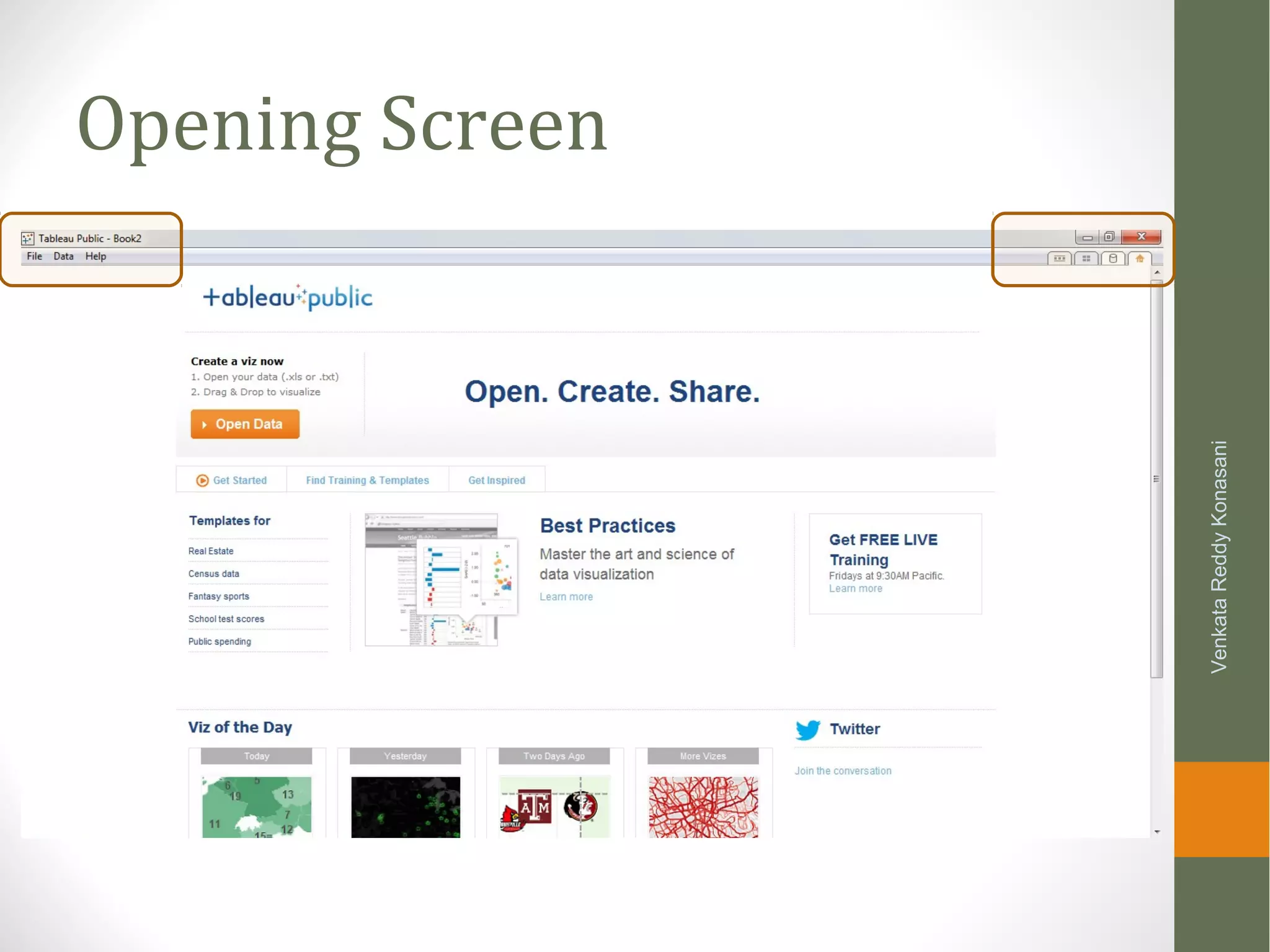
Task: Show the sheet sorter grid tab icon
Action: coord(1086,259)
